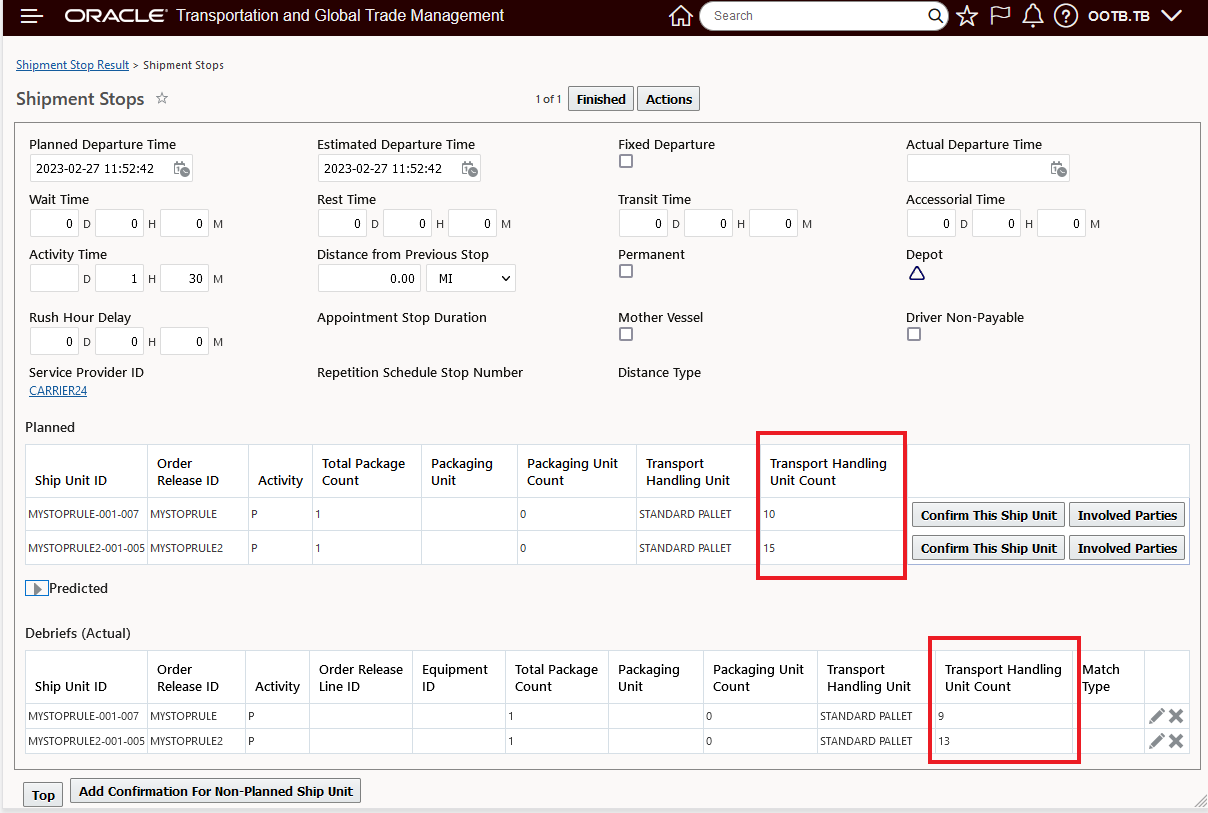Open Actual Departure Time calendar picker
Viewport: 1208px width, 813px height.
[1058, 169]
